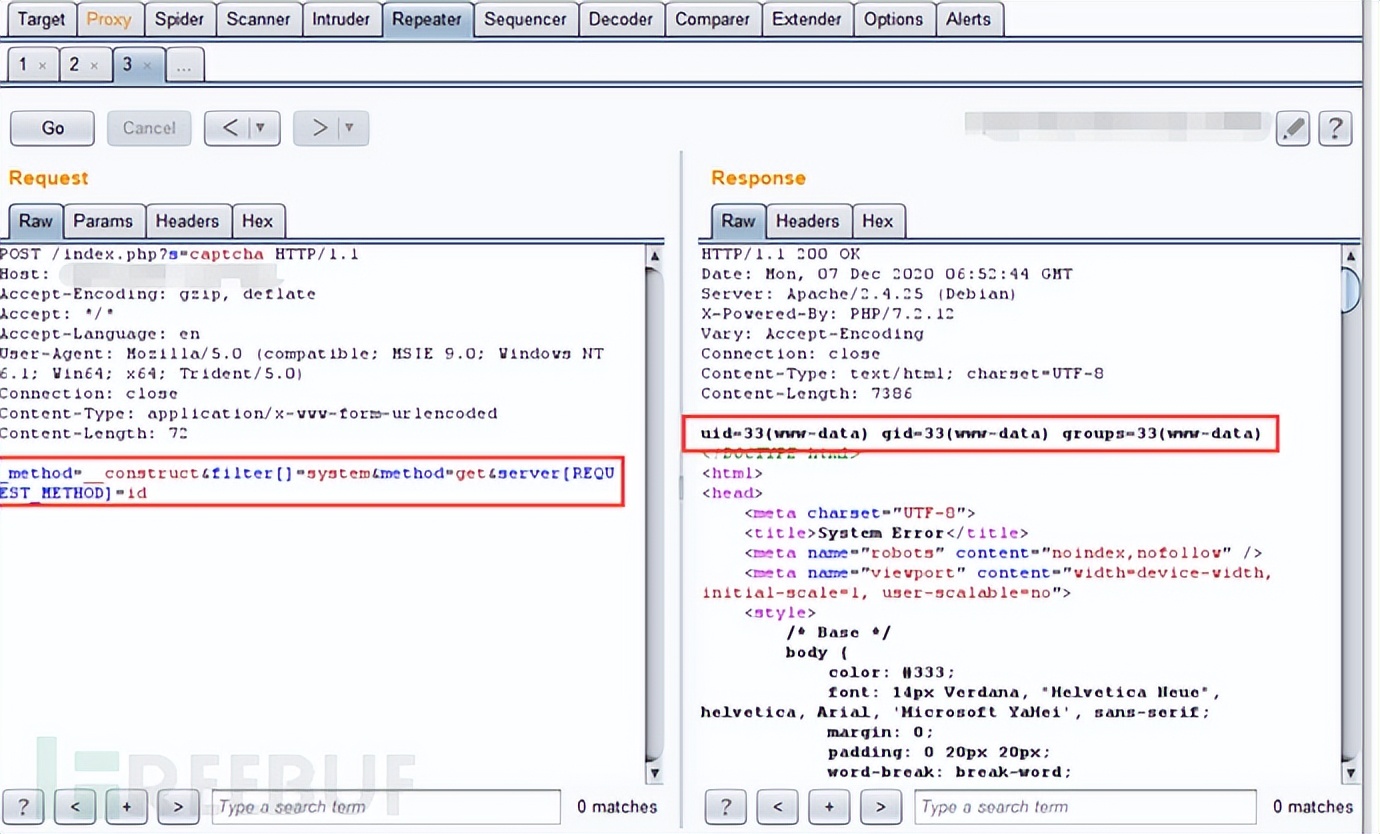This screenshot has width=1380, height=834.
Task: Edit the target with the pencil icon
Action: tap(1293, 128)
